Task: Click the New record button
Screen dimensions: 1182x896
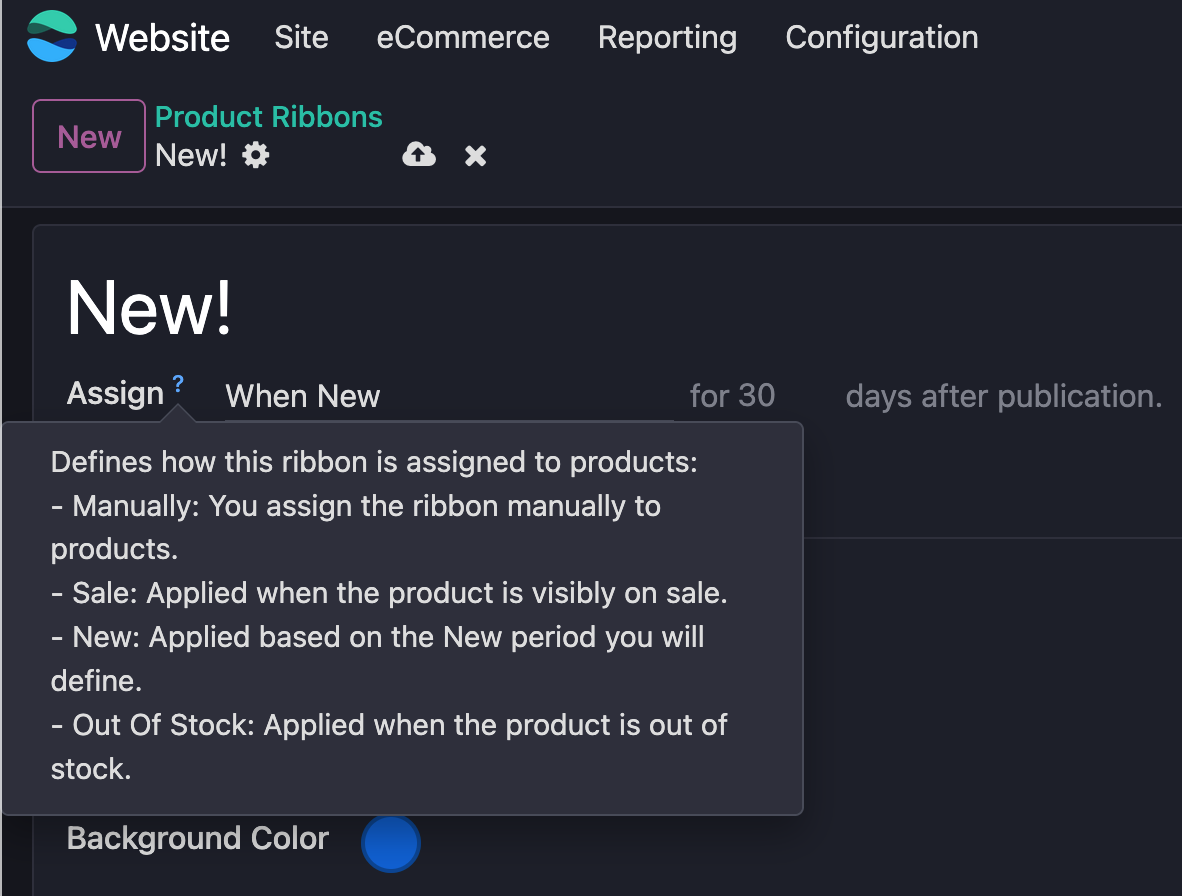Action: [x=89, y=136]
